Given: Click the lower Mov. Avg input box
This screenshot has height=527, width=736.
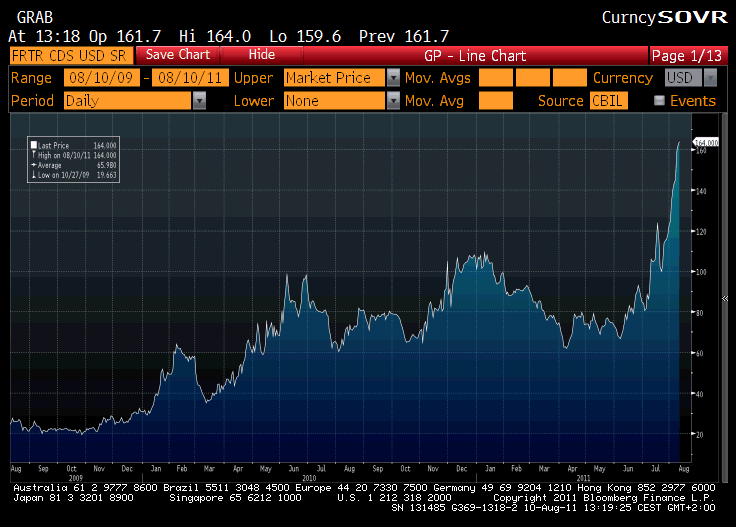Looking at the screenshot, I should (496, 100).
